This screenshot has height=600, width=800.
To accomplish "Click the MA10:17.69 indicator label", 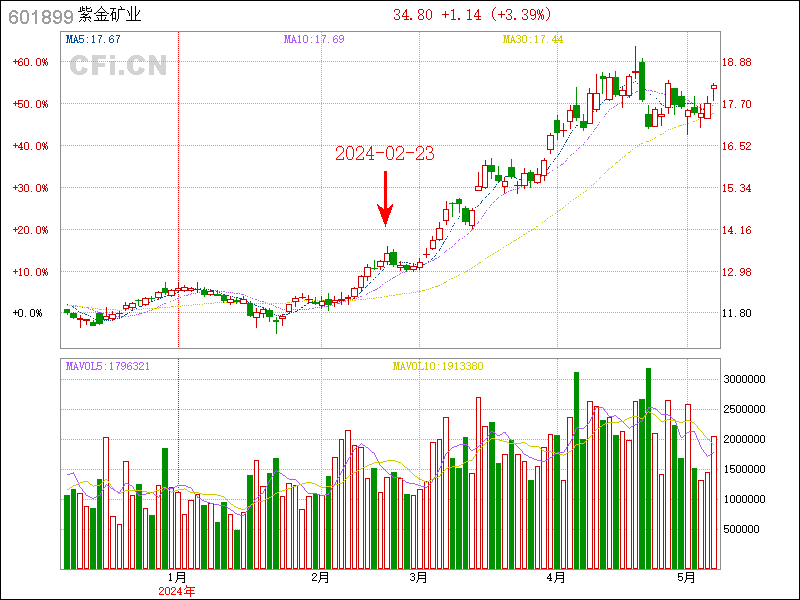I will 314,39.
